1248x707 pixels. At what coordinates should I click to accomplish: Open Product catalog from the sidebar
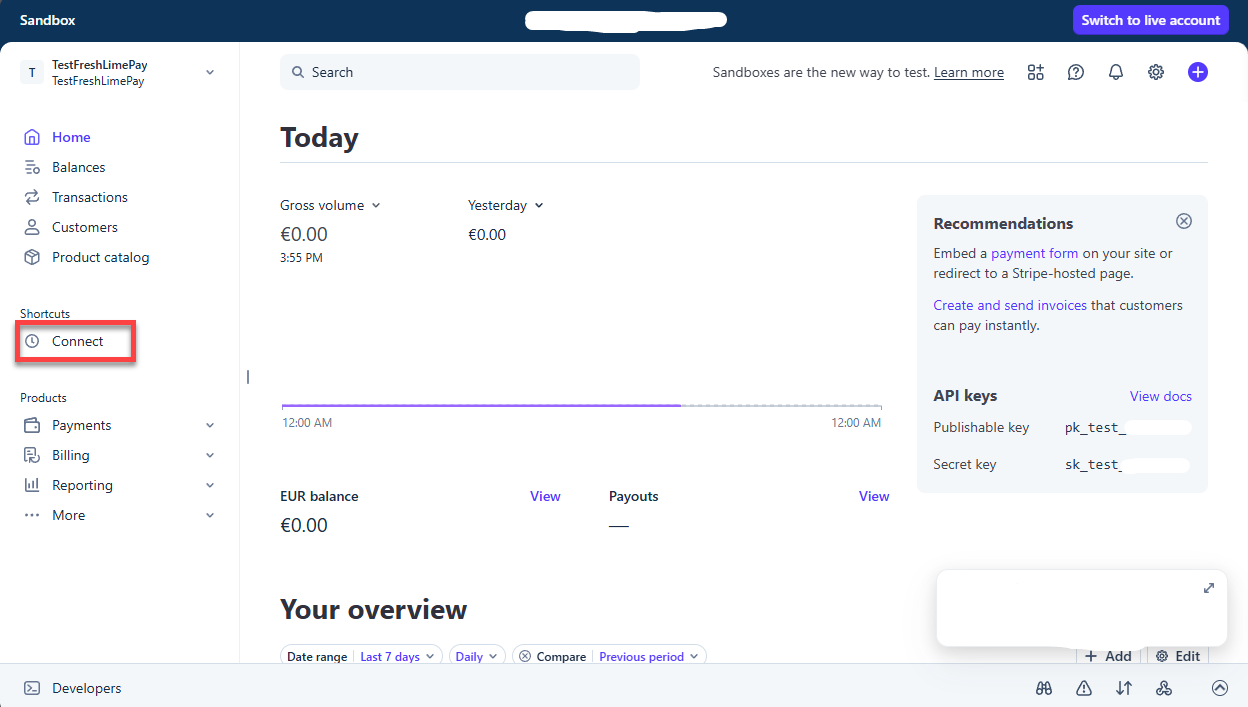point(100,257)
